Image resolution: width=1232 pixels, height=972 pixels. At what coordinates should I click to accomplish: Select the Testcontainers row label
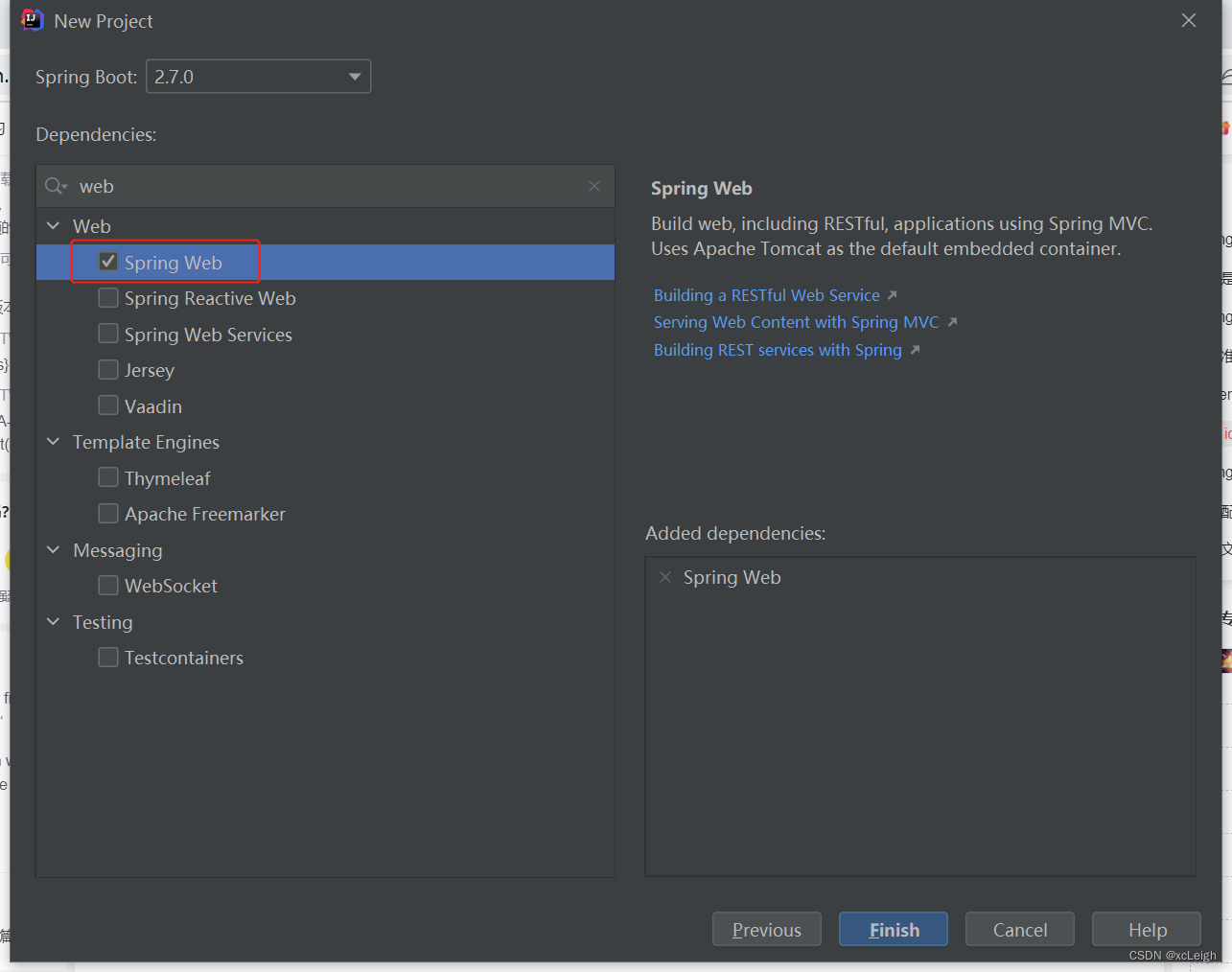coord(184,658)
